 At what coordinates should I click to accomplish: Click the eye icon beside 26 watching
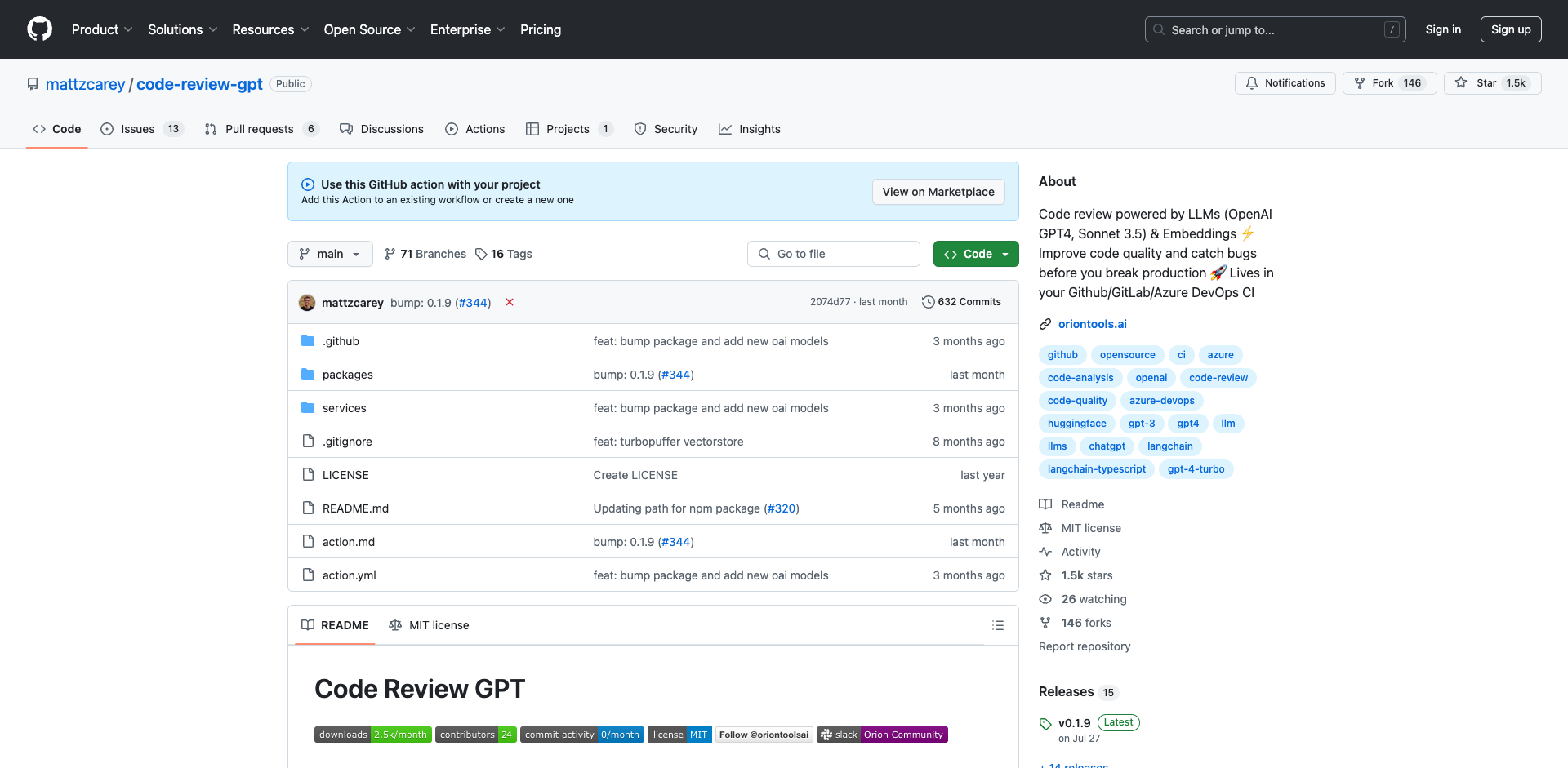coord(1046,599)
